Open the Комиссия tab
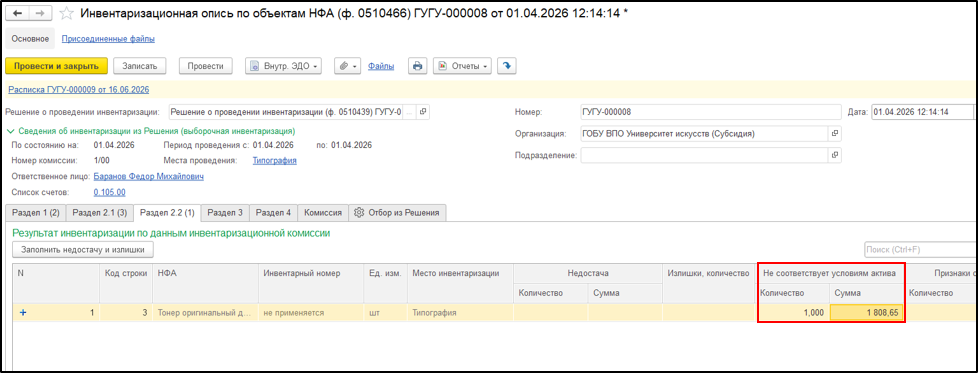 click(322, 213)
